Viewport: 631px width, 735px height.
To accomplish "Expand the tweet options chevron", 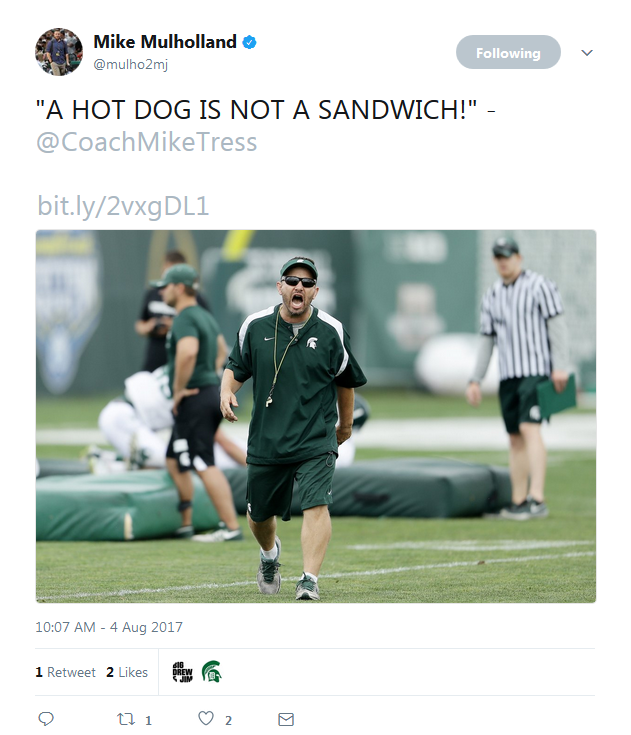I will coord(587,53).
